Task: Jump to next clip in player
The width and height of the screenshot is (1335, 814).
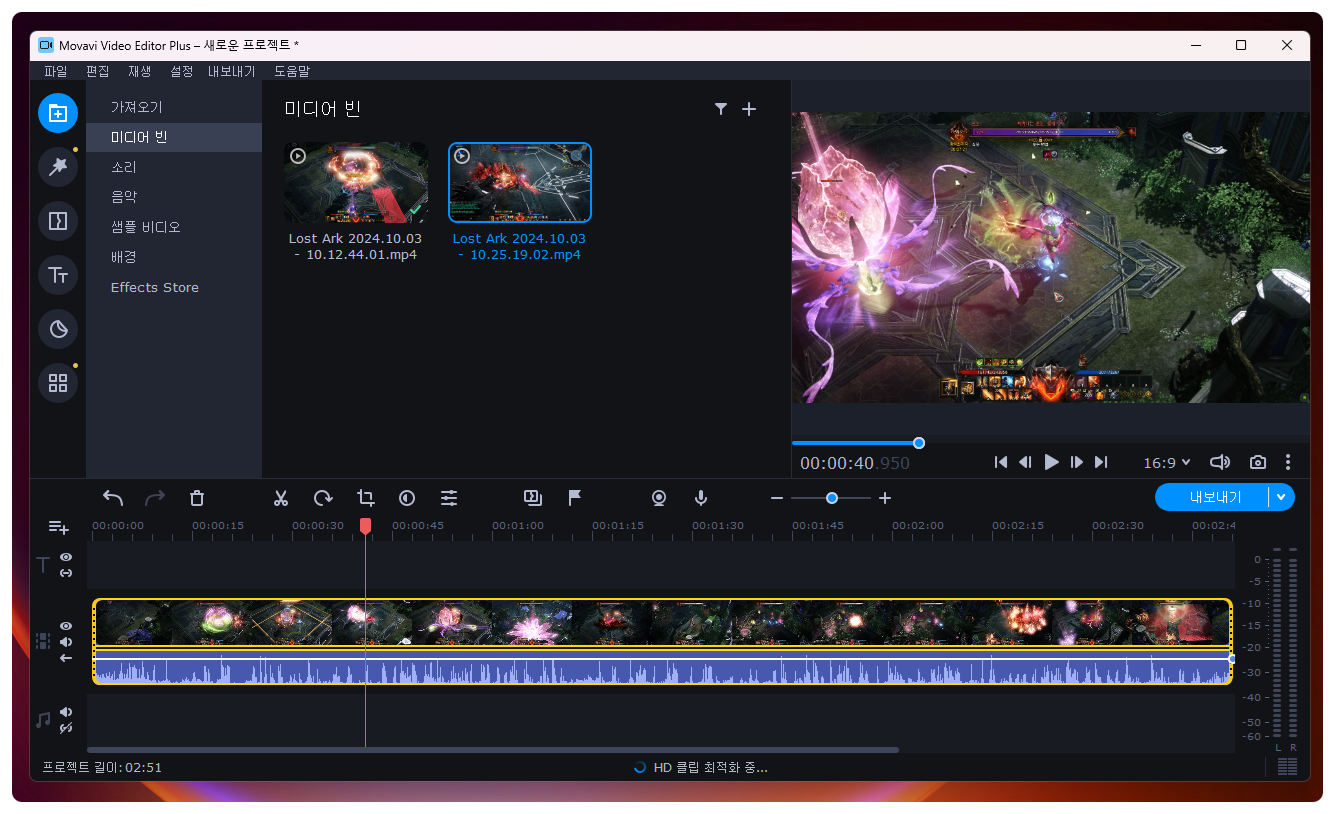Action: [1101, 462]
